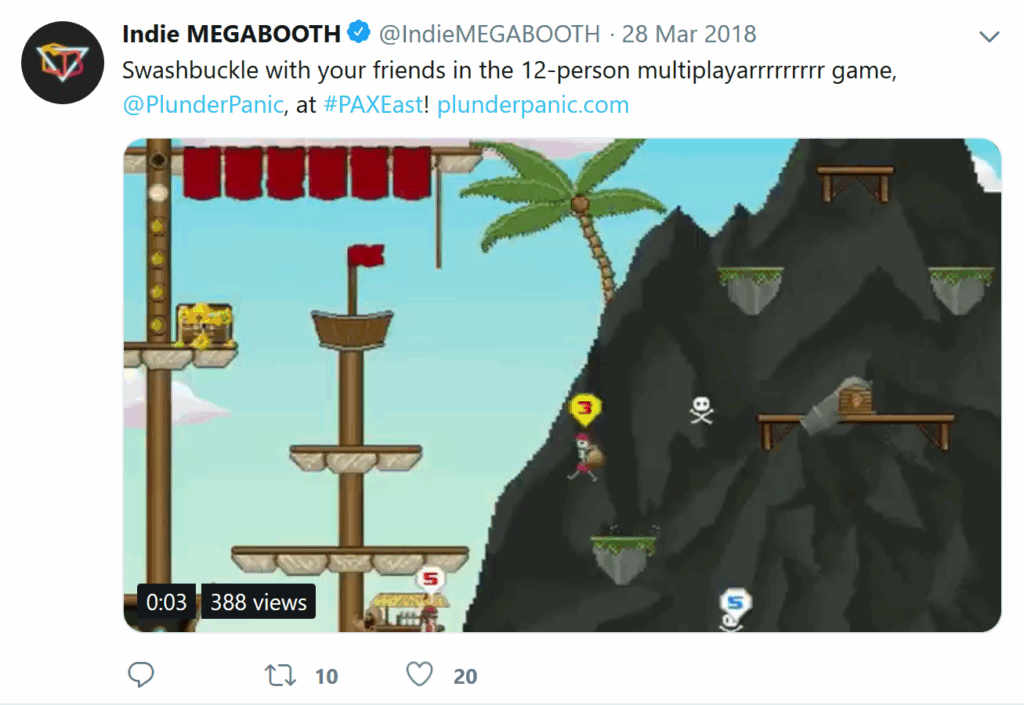This screenshot has width=1024, height=705.
Task: Click the retweet count 10
Action: coord(327,676)
